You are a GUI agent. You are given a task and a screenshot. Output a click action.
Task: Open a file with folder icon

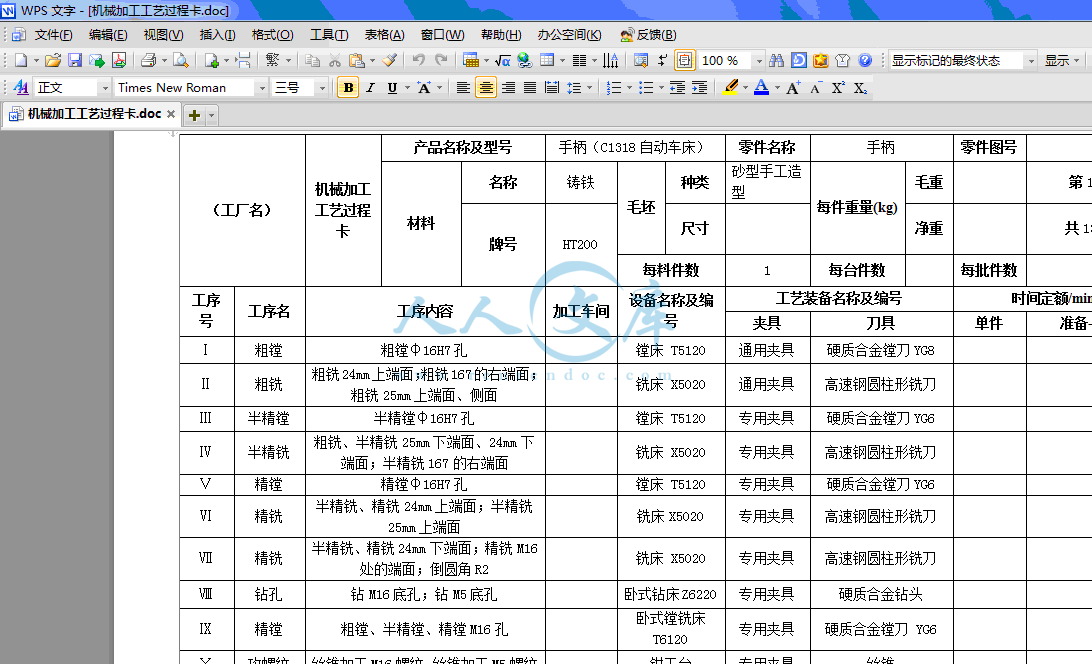pos(53,61)
